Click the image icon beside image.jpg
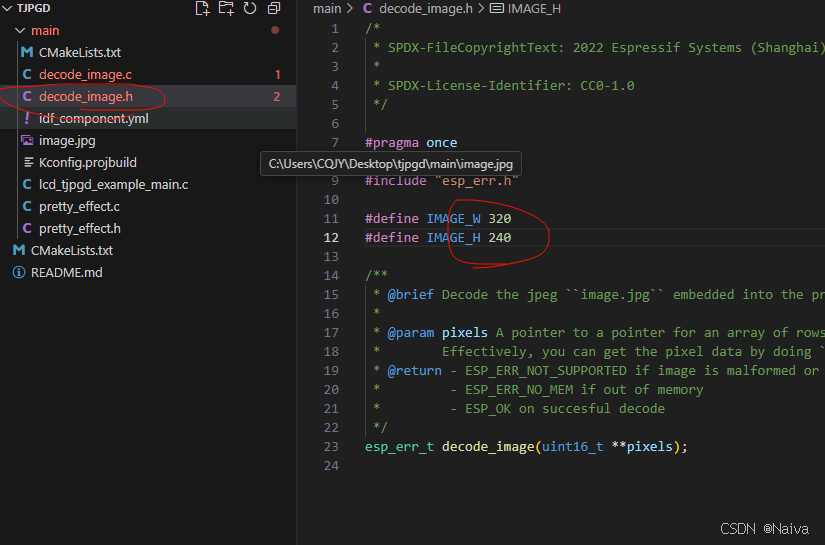825x545 pixels. pos(27,140)
